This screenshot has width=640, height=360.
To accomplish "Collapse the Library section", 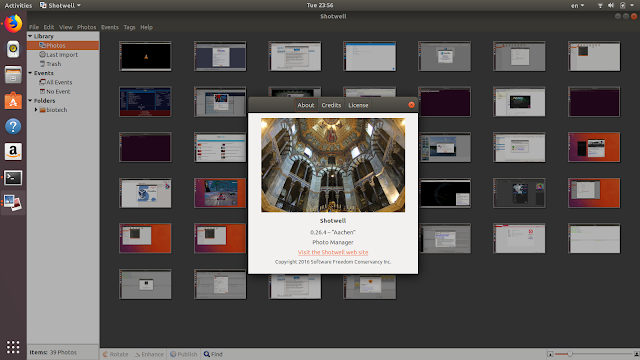I will tap(30, 36).
